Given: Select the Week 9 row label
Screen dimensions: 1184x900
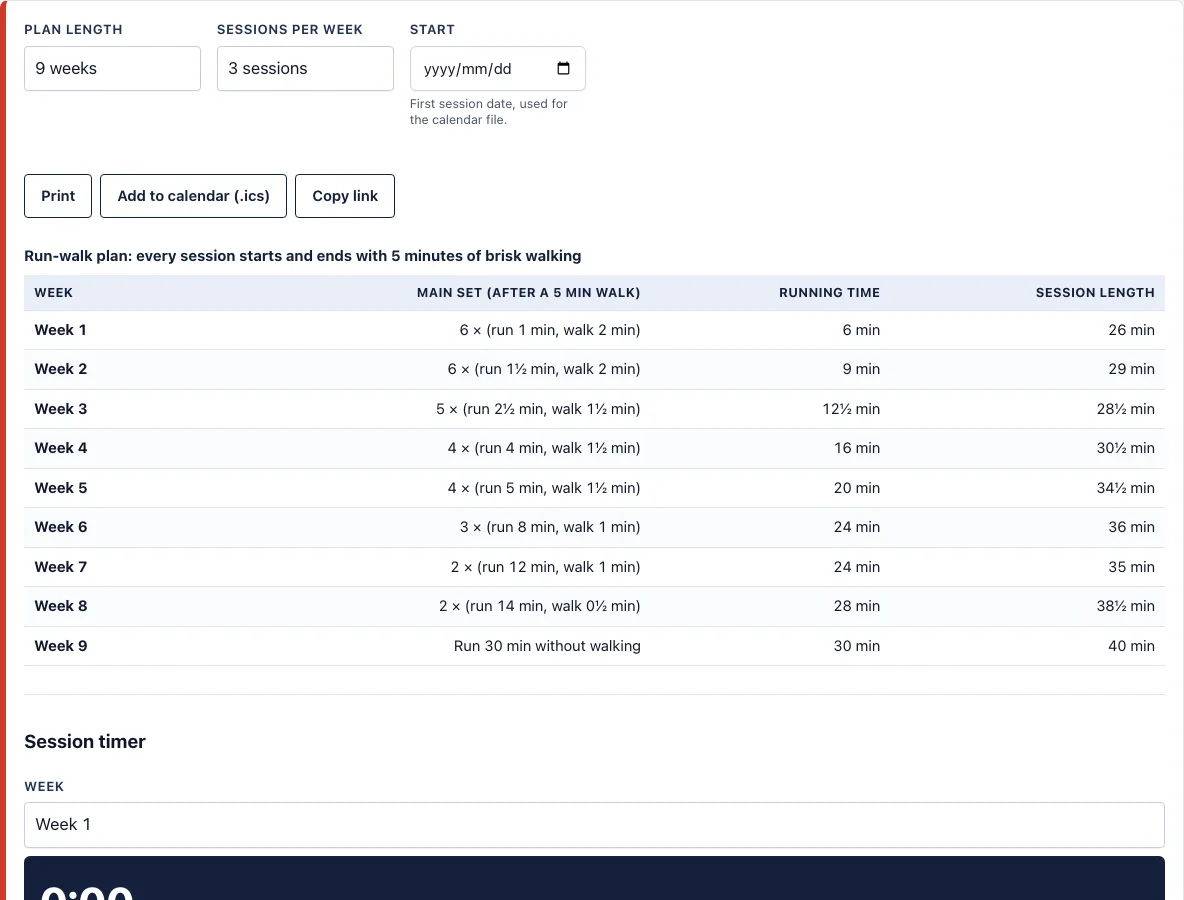Looking at the screenshot, I should click(60, 646).
